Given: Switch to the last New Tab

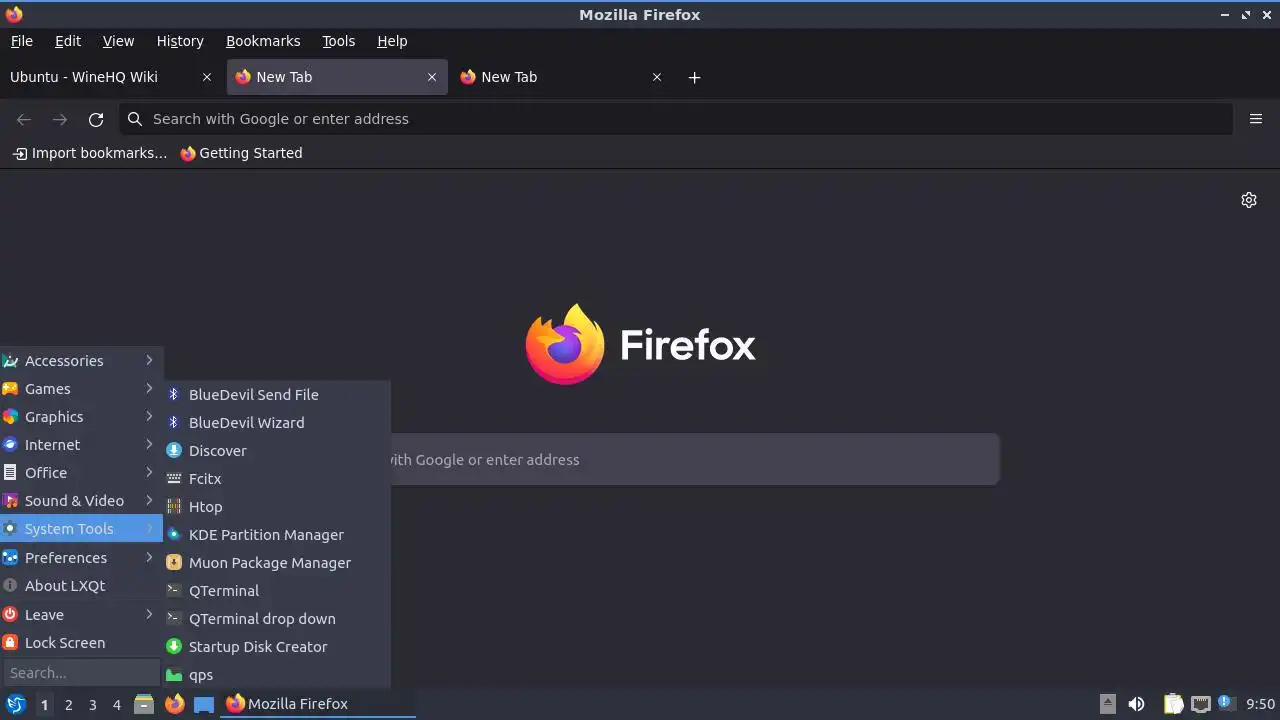Looking at the screenshot, I should click(x=563, y=77).
